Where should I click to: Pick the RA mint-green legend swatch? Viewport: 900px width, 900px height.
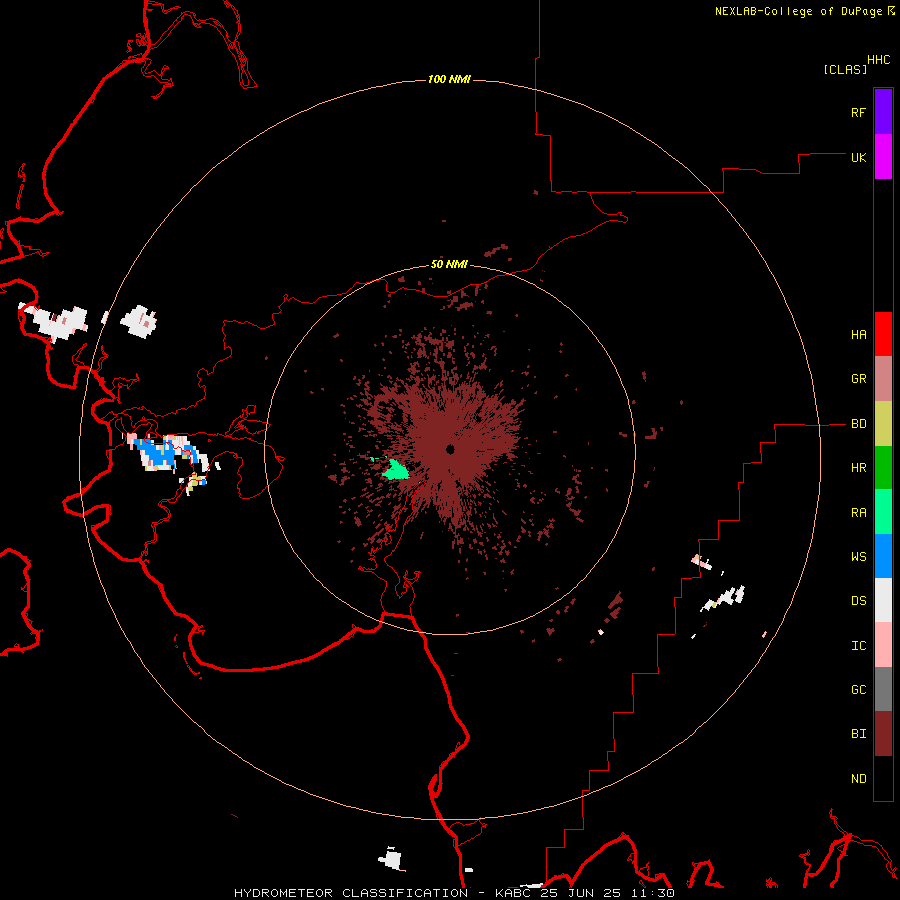coord(883,512)
